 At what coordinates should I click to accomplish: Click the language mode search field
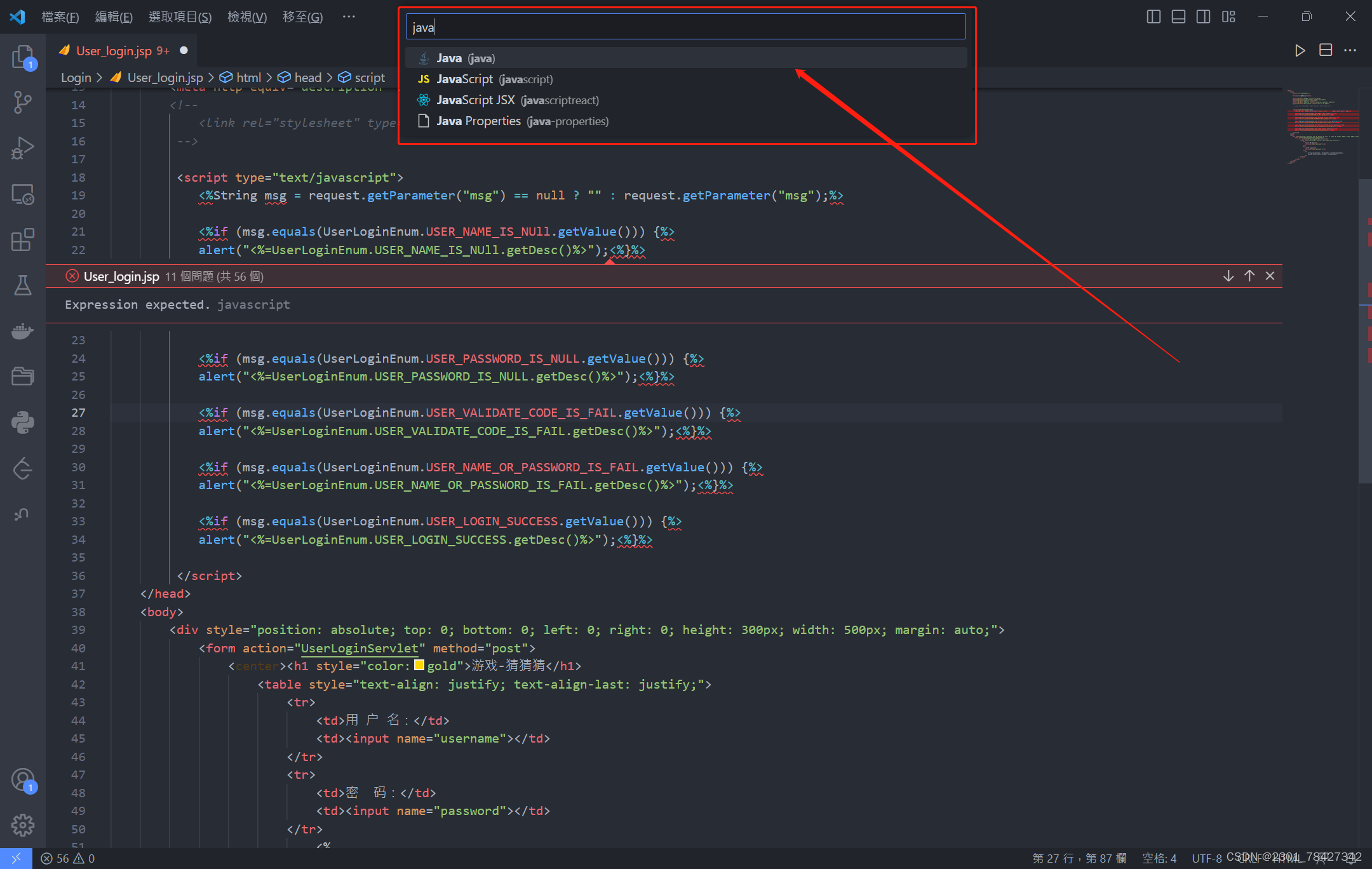[x=685, y=27]
